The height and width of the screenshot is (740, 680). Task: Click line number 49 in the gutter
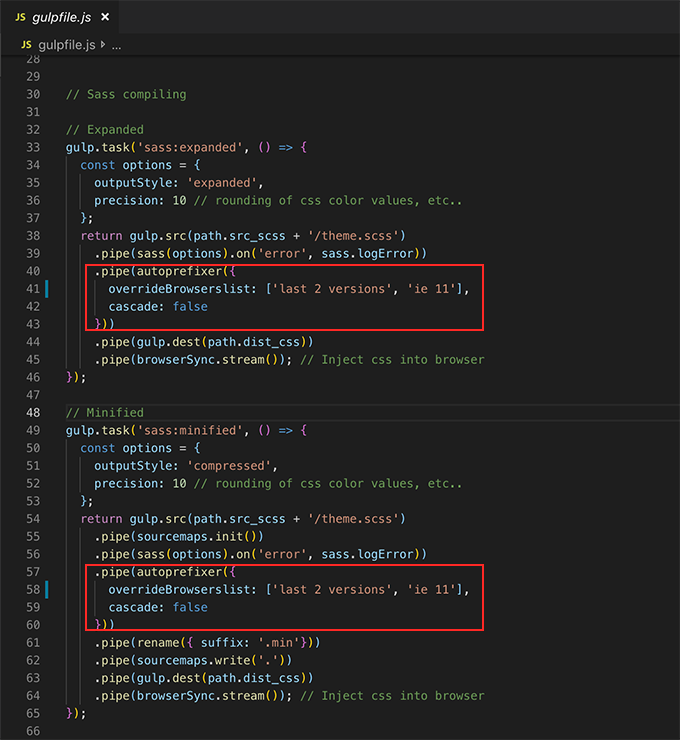click(x=32, y=430)
